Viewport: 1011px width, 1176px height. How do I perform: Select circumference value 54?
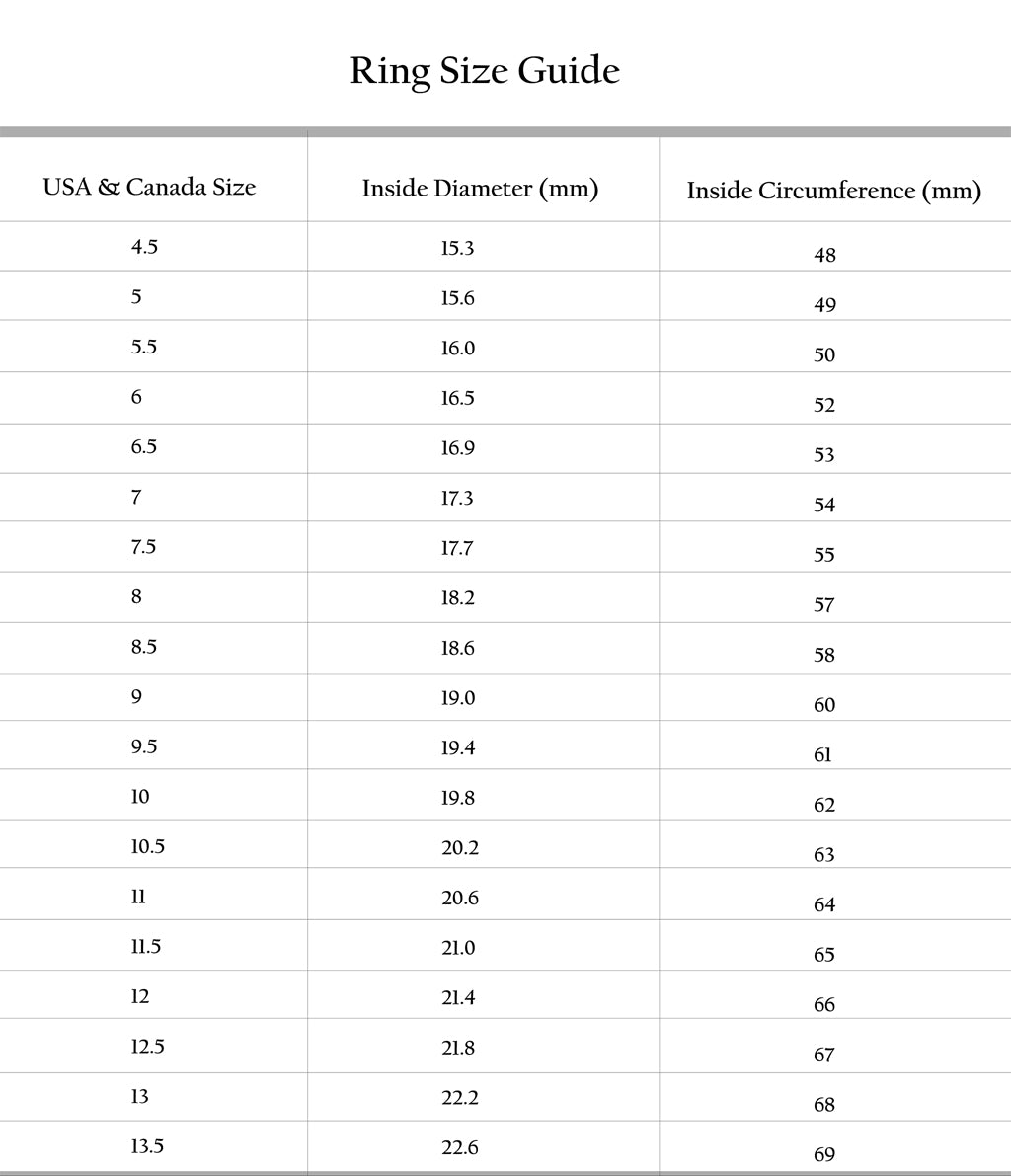(824, 506)
